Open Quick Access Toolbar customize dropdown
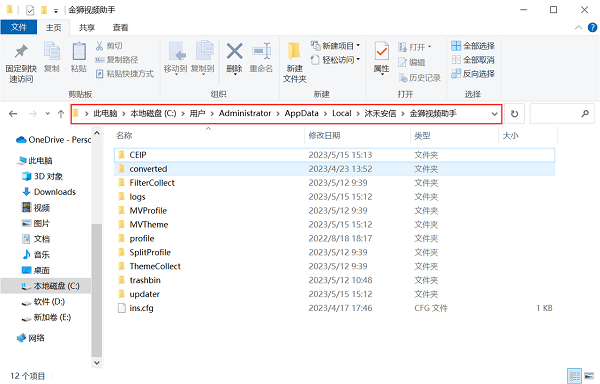This screenshot has height=384, width=600. (x=56, y=11)
